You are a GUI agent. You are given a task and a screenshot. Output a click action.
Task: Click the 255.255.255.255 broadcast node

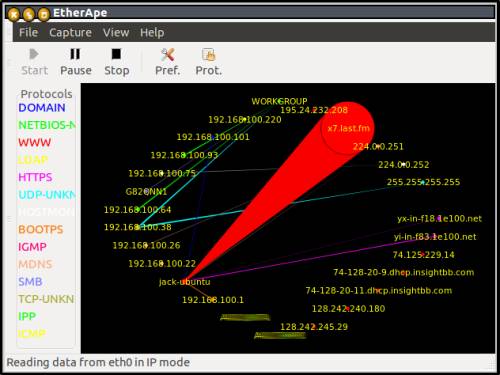click(x=423, y=182)
